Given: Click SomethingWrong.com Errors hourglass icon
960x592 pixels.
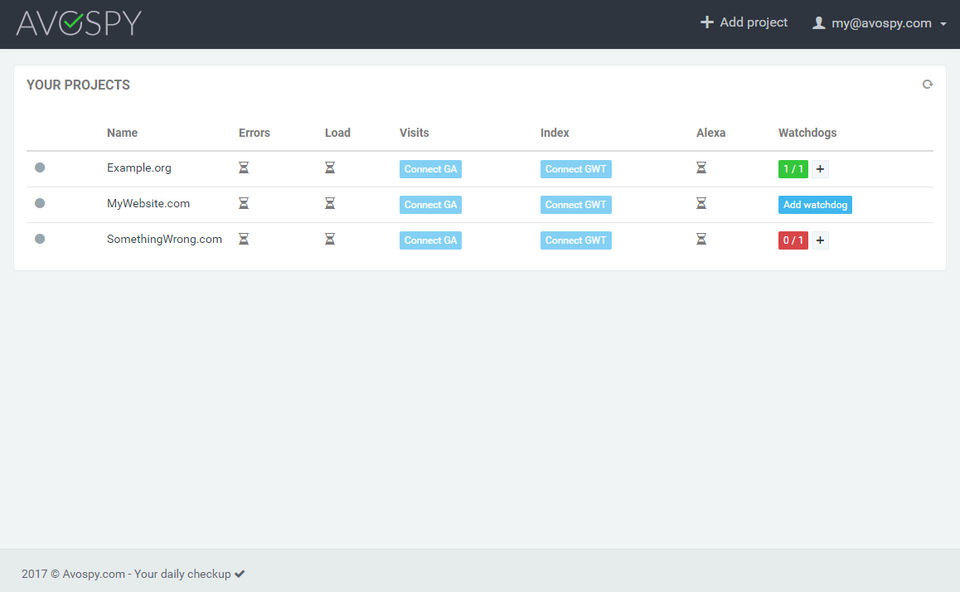Looking at the screenshot, I should [244, 239].
